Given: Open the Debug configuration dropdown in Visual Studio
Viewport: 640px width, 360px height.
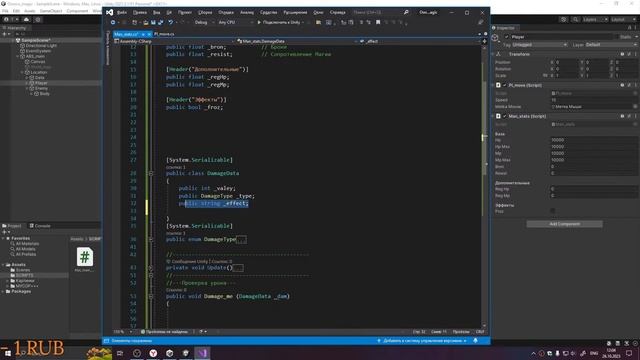Looking at the screenshot, I should (203, 22).
